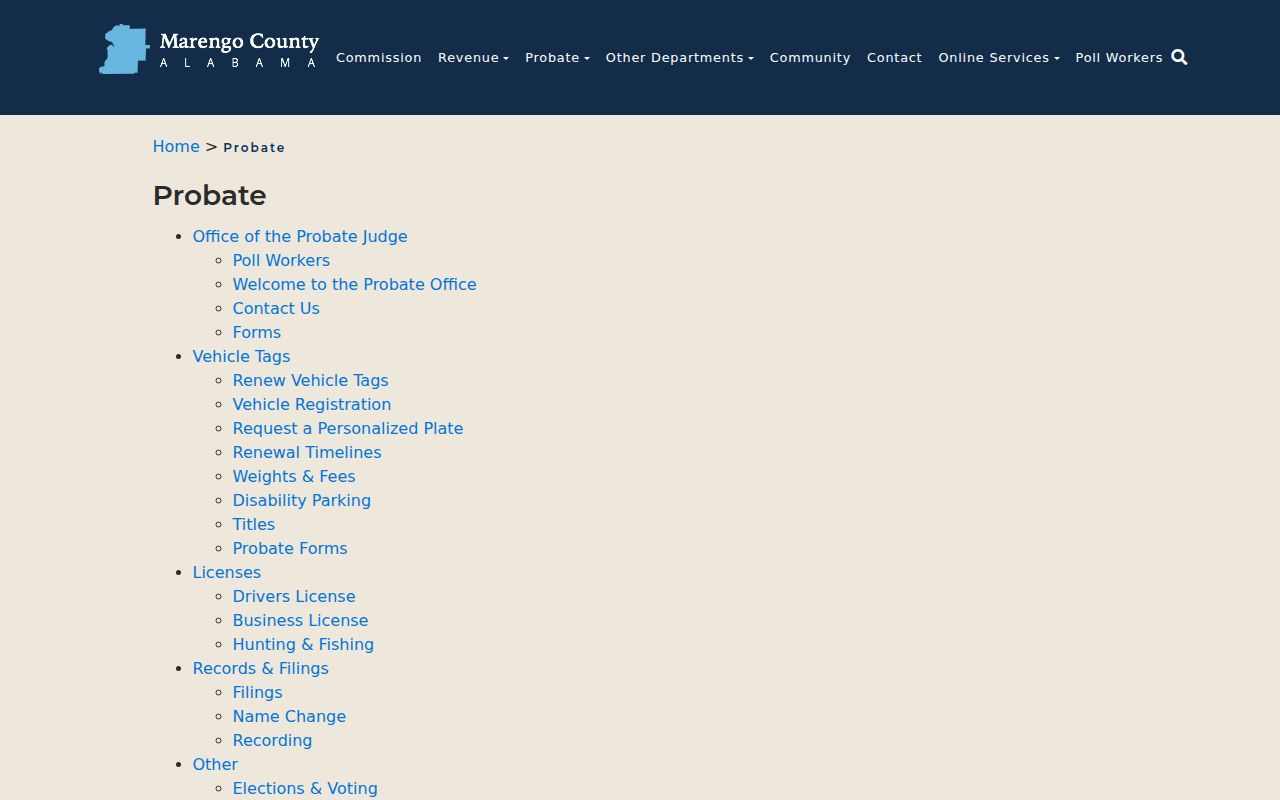The height and width of the screenshot is (800, 1280).
Task: Open the Online Services dropdown
Action: [998, 58]
